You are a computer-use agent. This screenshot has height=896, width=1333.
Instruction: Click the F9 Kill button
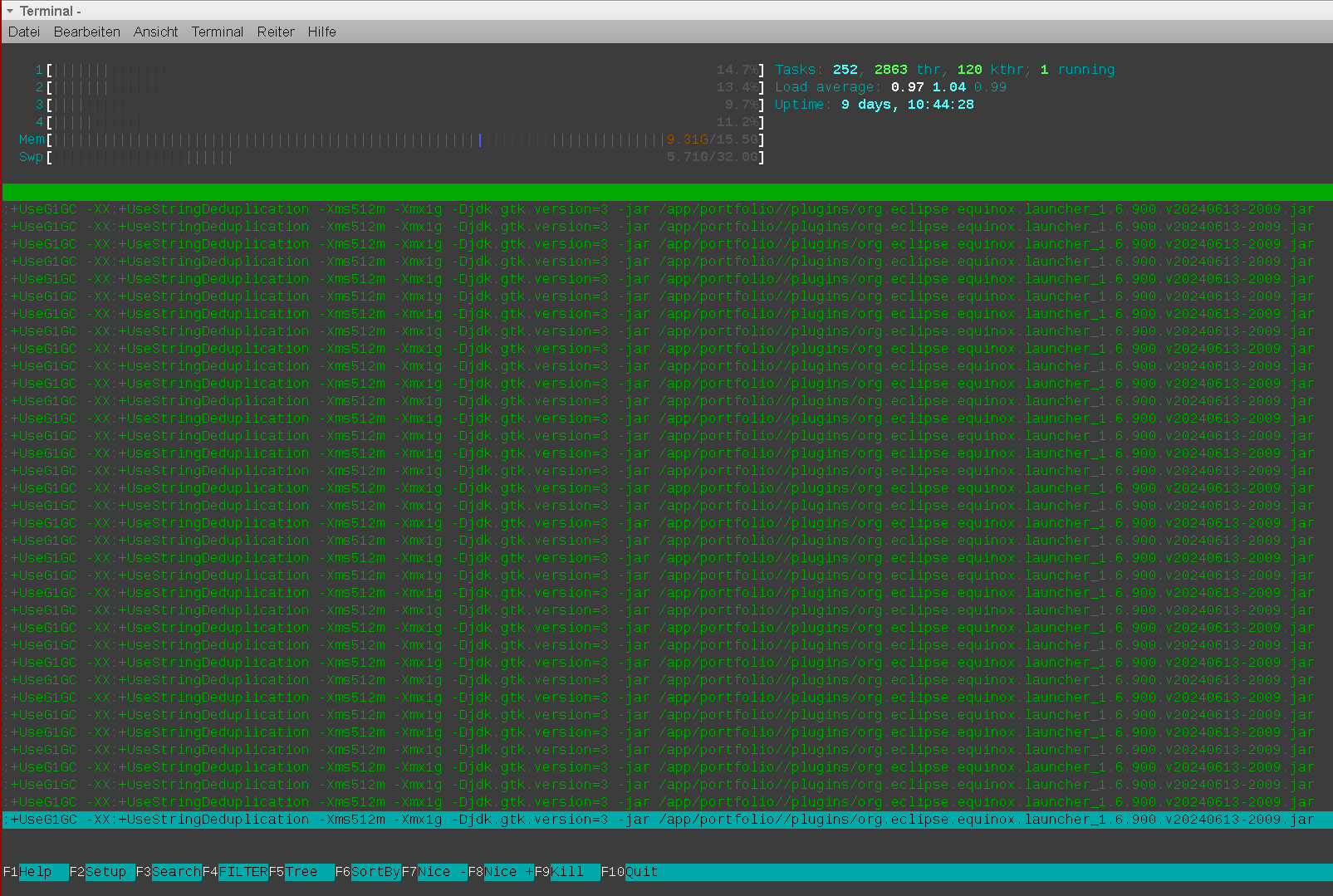click(x=567, y=872)
